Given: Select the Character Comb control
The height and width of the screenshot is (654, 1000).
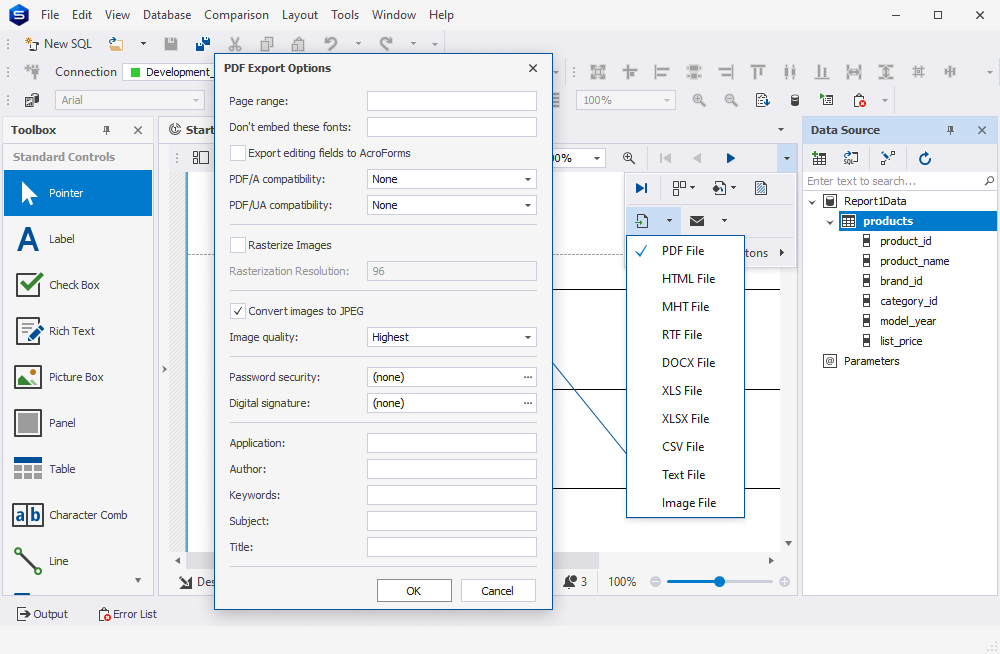Looking at the screenshot, I should click(78, 514).
